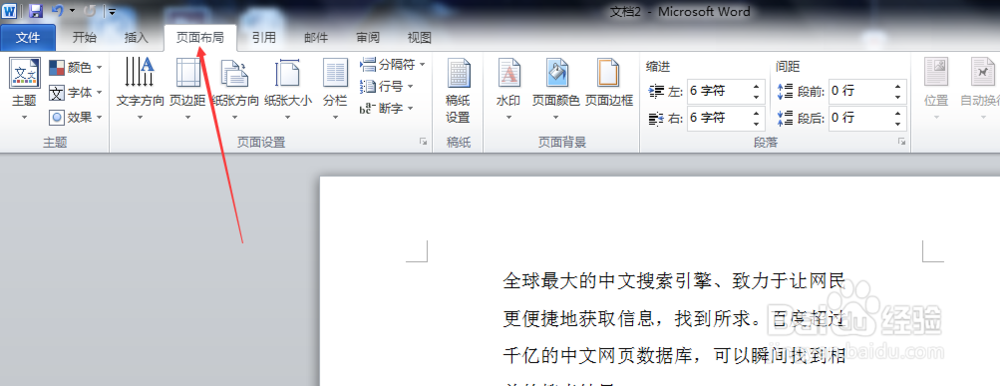Open theme Effects (效果) dropdown

[76, 117]
